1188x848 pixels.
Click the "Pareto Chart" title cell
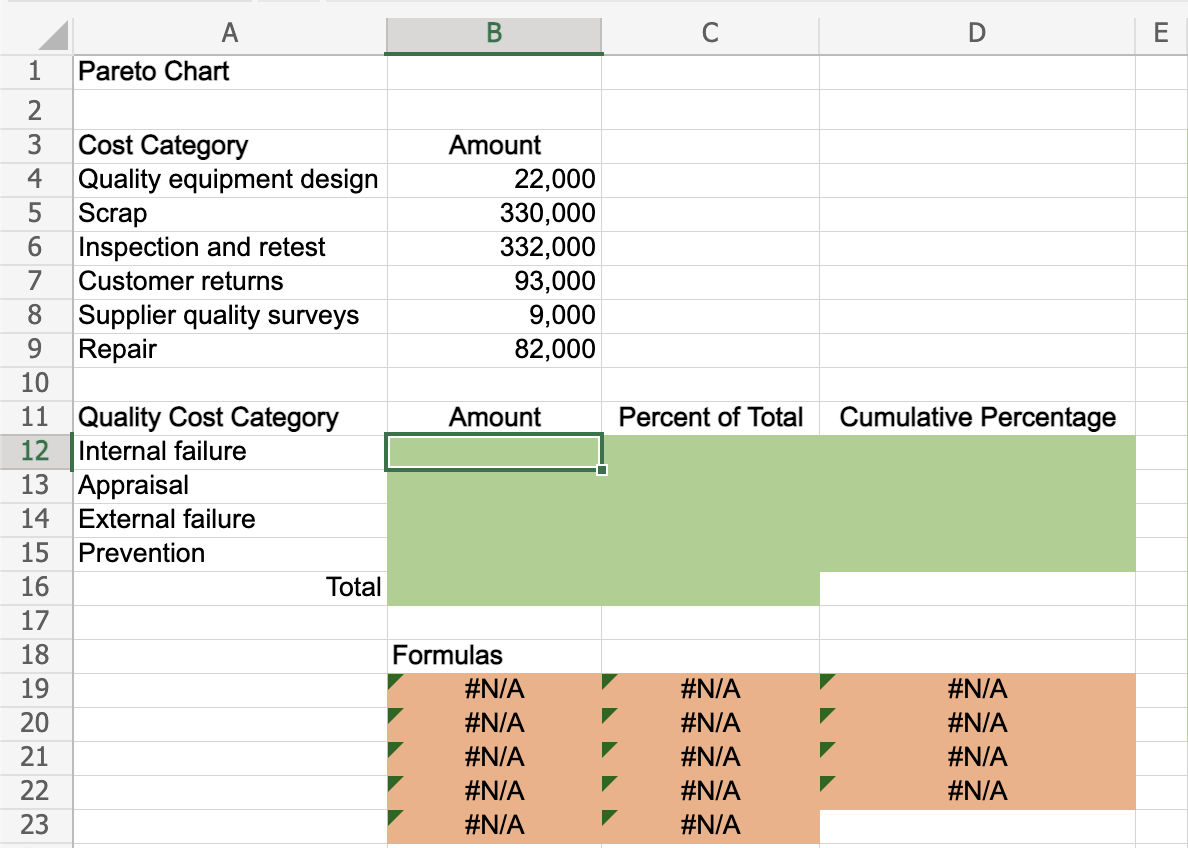click(154, 72)
